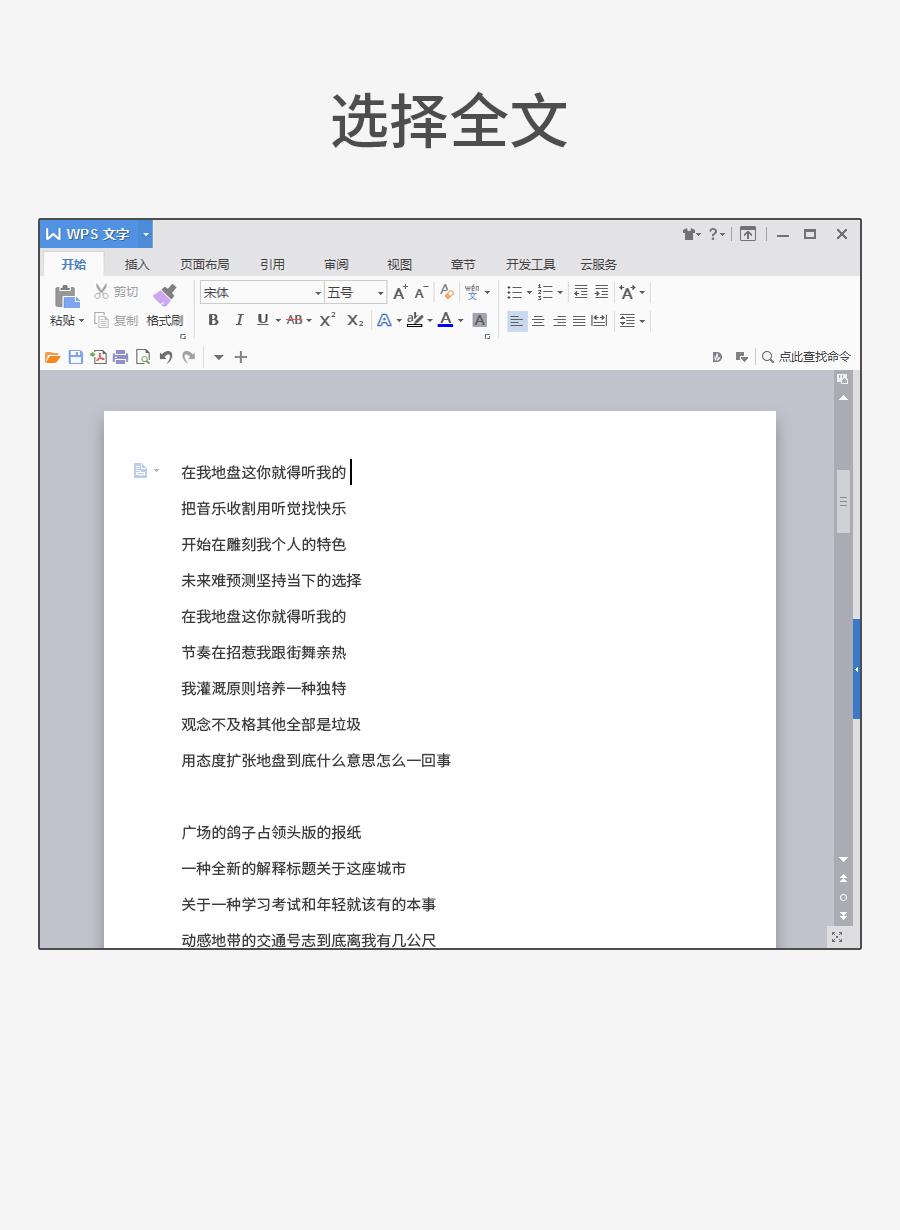Open file with the orange folder icon

[53, 357]
